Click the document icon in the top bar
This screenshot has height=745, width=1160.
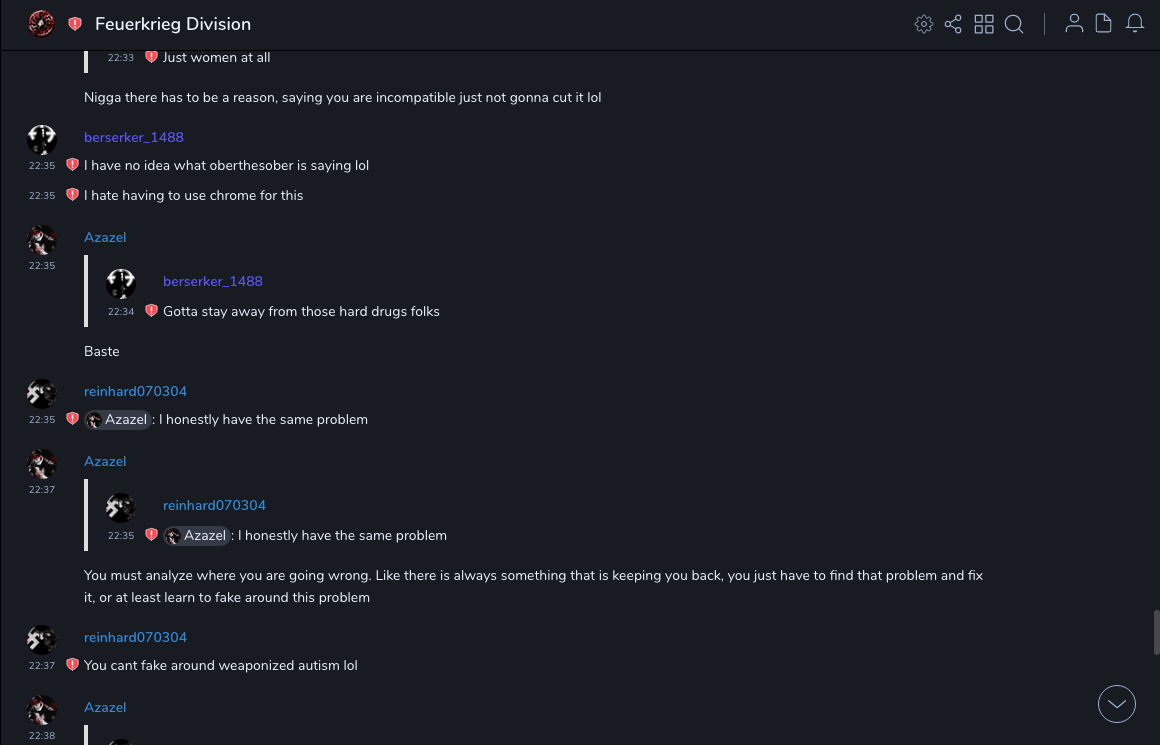tap(1104, 24)
